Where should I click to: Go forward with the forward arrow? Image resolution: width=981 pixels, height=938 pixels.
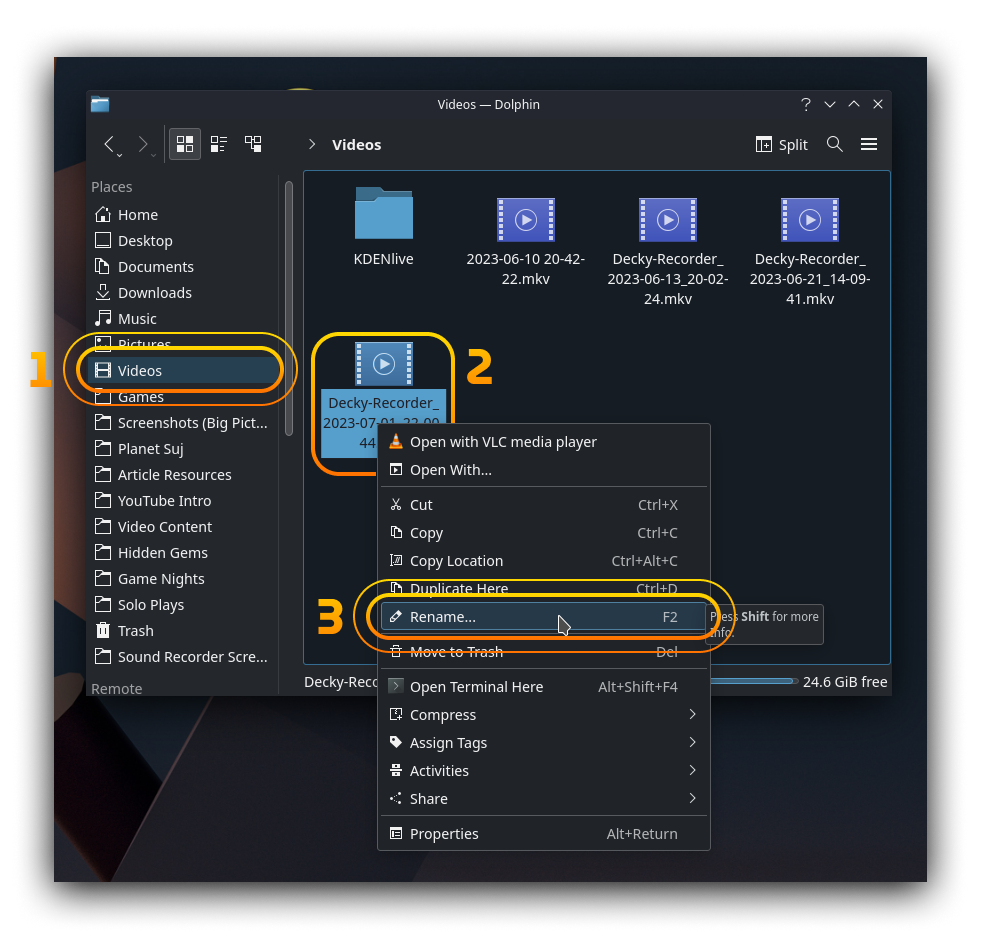point(143,145)
